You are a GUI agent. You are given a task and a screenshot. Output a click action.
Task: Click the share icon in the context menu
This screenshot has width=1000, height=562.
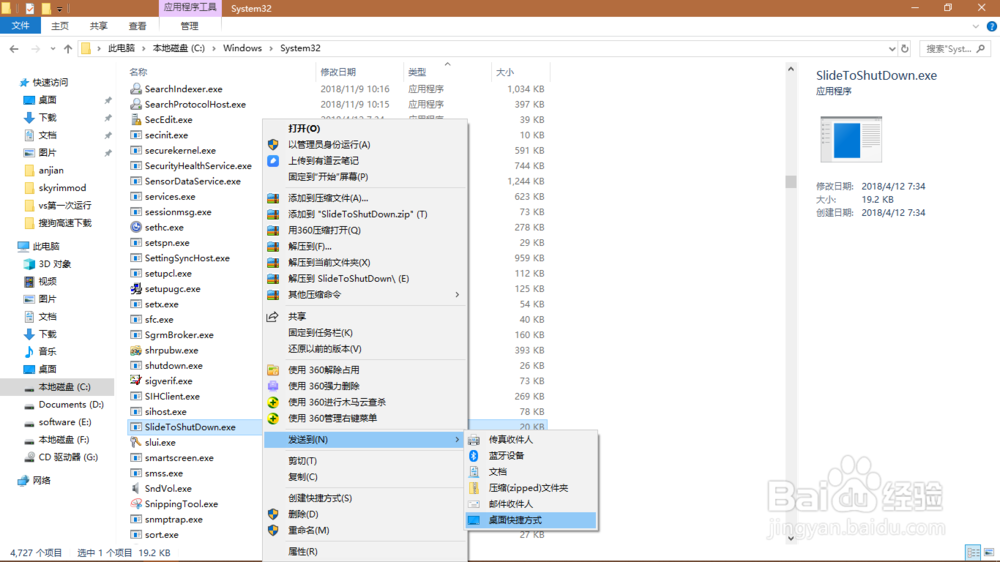pos(272,316)
